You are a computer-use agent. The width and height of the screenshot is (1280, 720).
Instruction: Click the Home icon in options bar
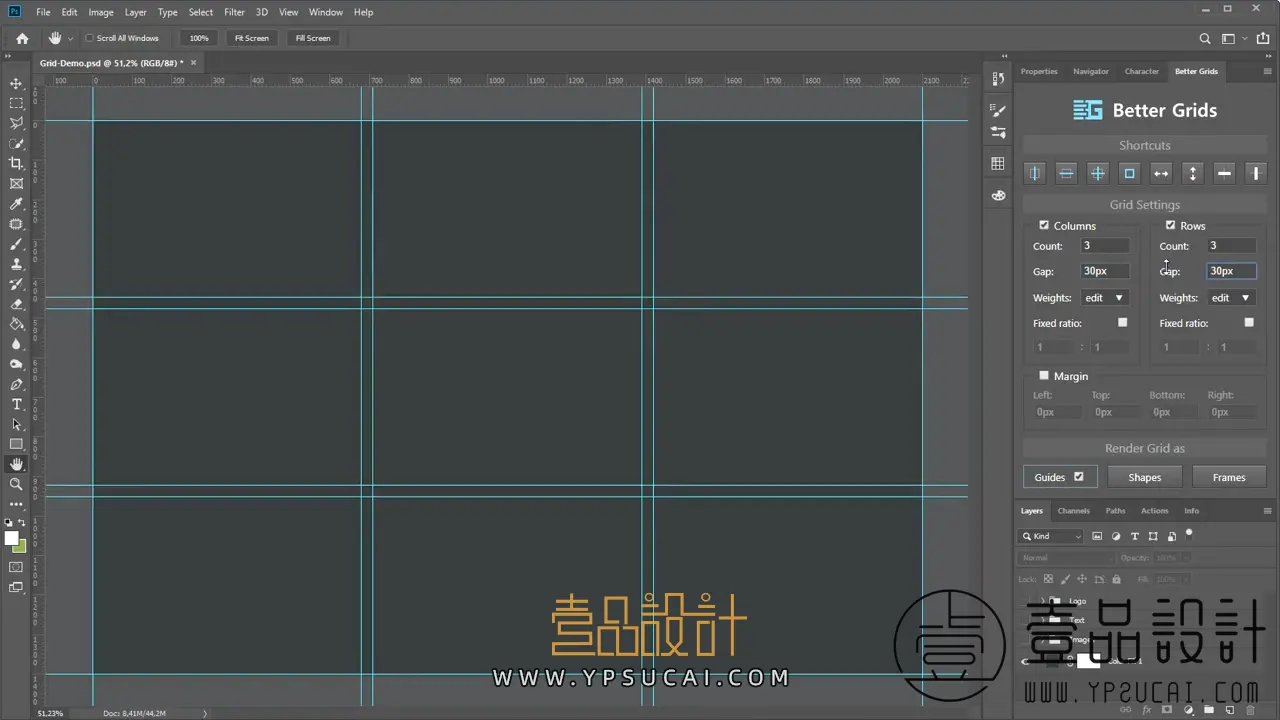click(22, 38)
